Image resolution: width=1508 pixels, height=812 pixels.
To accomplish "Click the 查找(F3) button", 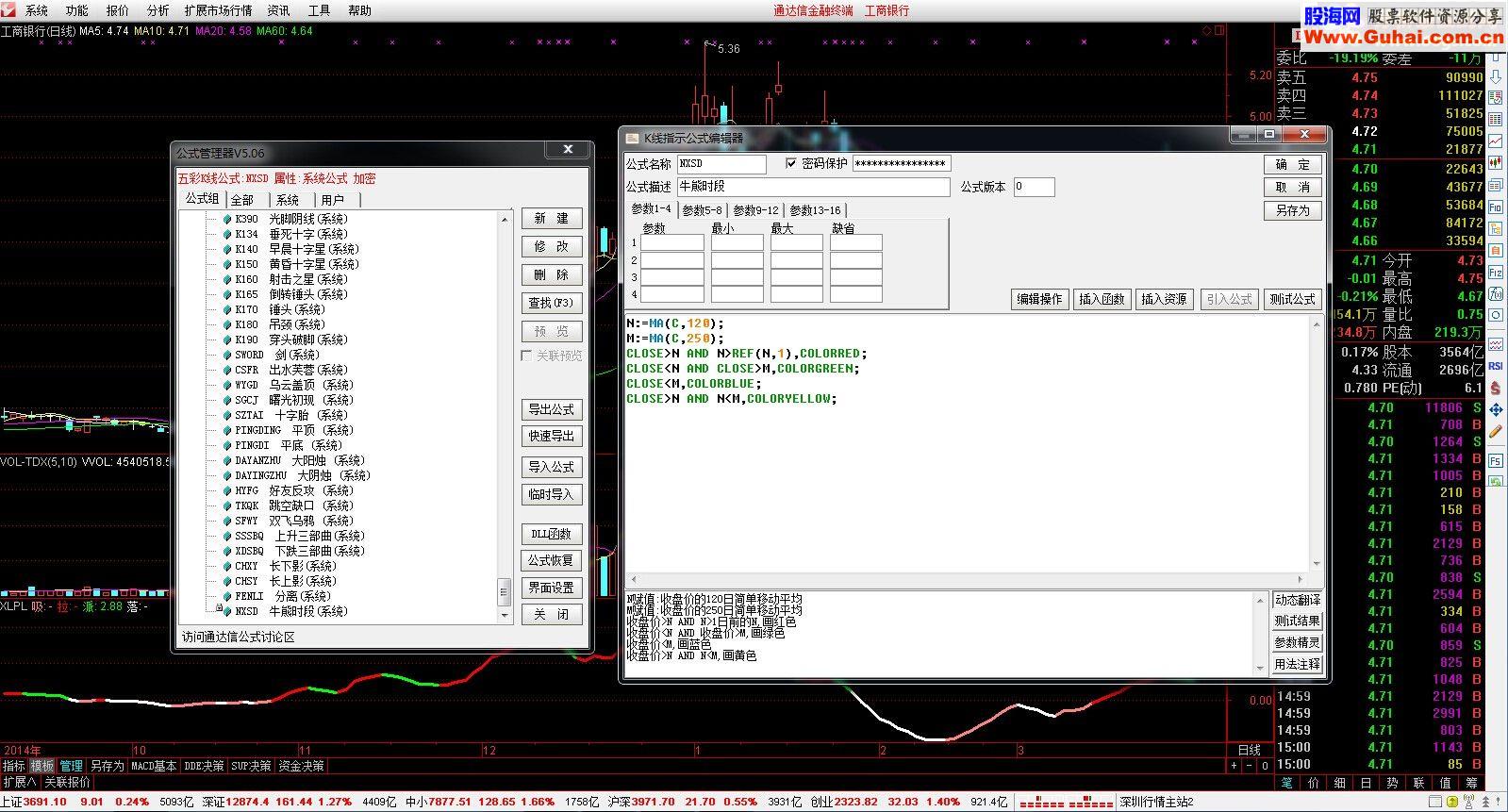I will click(x=552, y=303).
